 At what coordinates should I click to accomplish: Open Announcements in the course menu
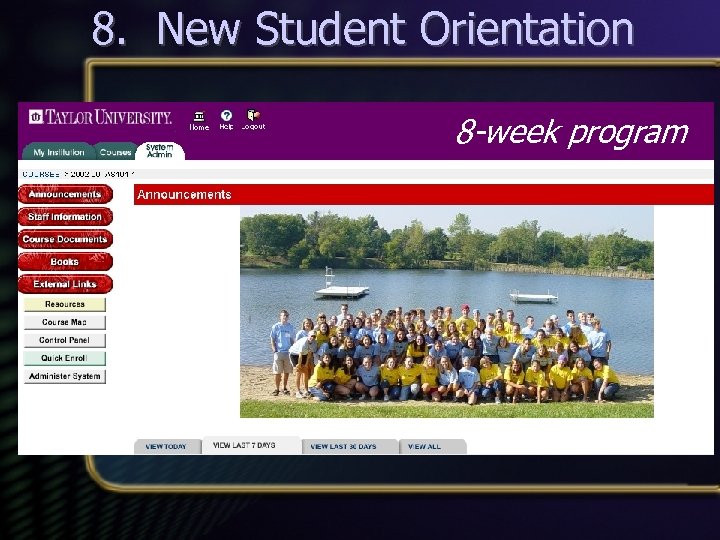click(65, 194)
